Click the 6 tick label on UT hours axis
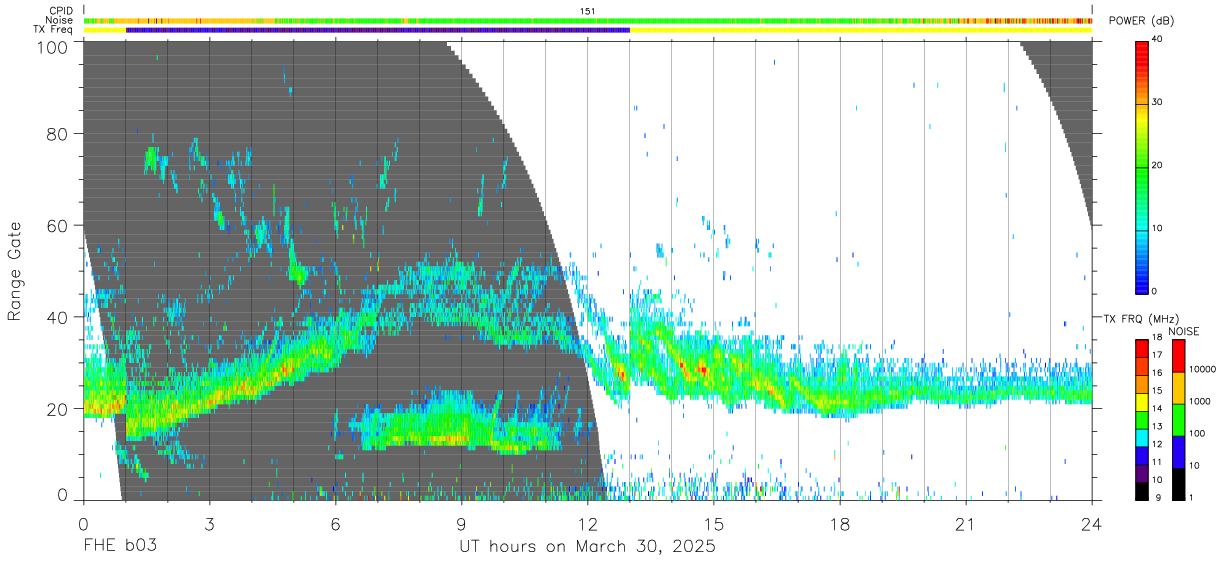 [336, 524]
